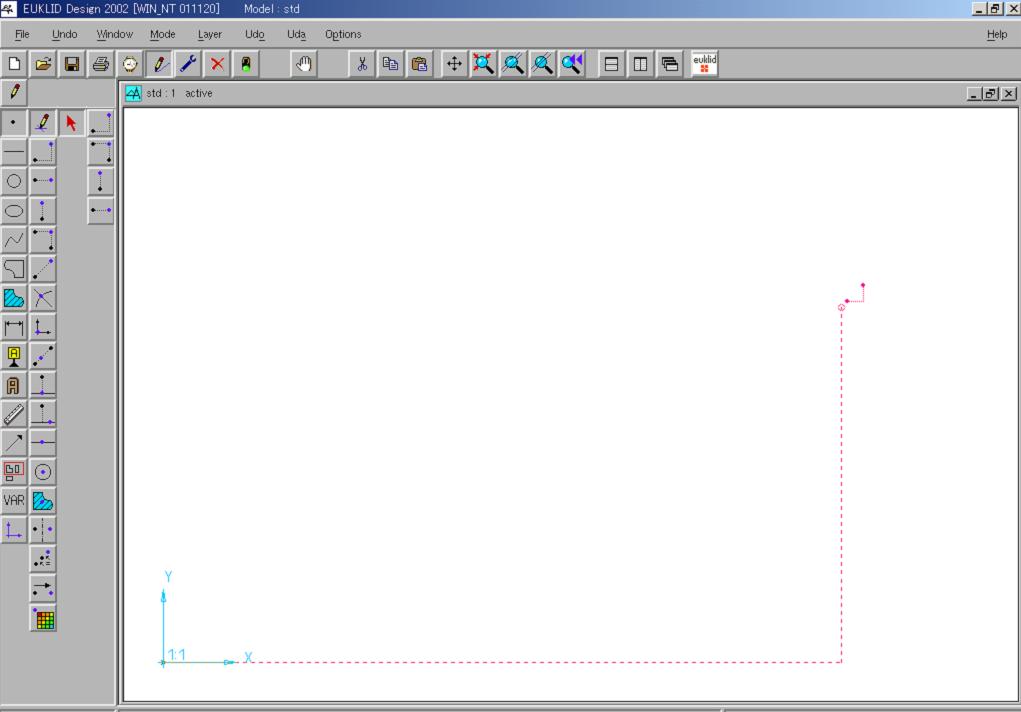The image size is (1021, 712).
Task: Select the ellipse tool
Action: (x=14, y=210)
